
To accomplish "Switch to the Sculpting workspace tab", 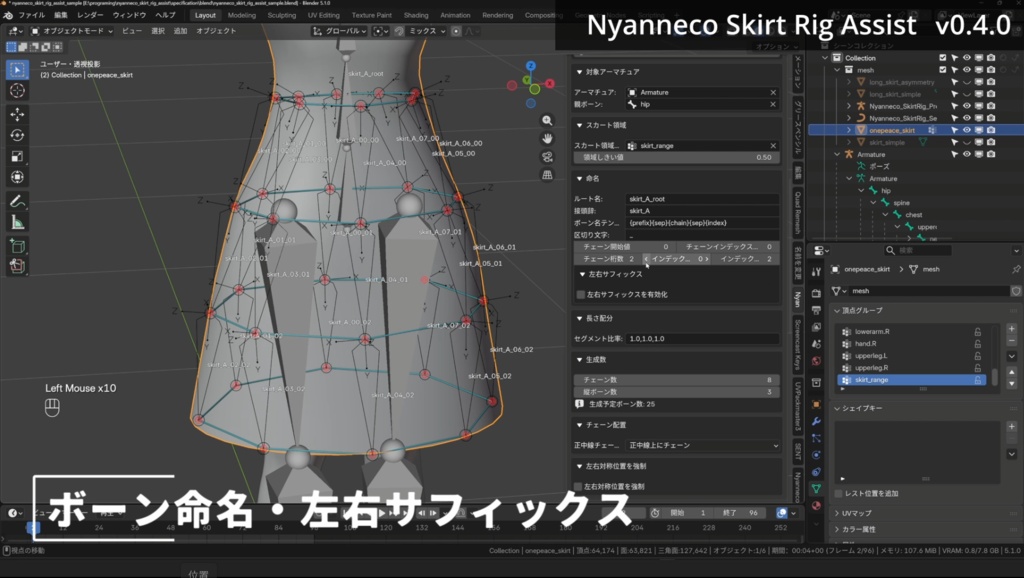I will (281, 15).
